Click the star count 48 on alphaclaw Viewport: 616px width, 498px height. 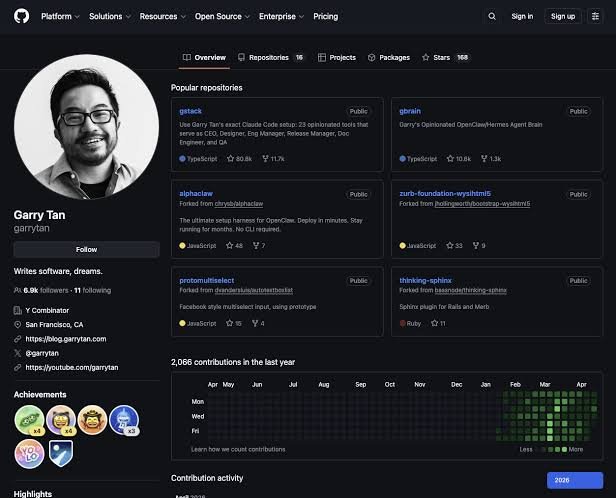tap(234, 245)
